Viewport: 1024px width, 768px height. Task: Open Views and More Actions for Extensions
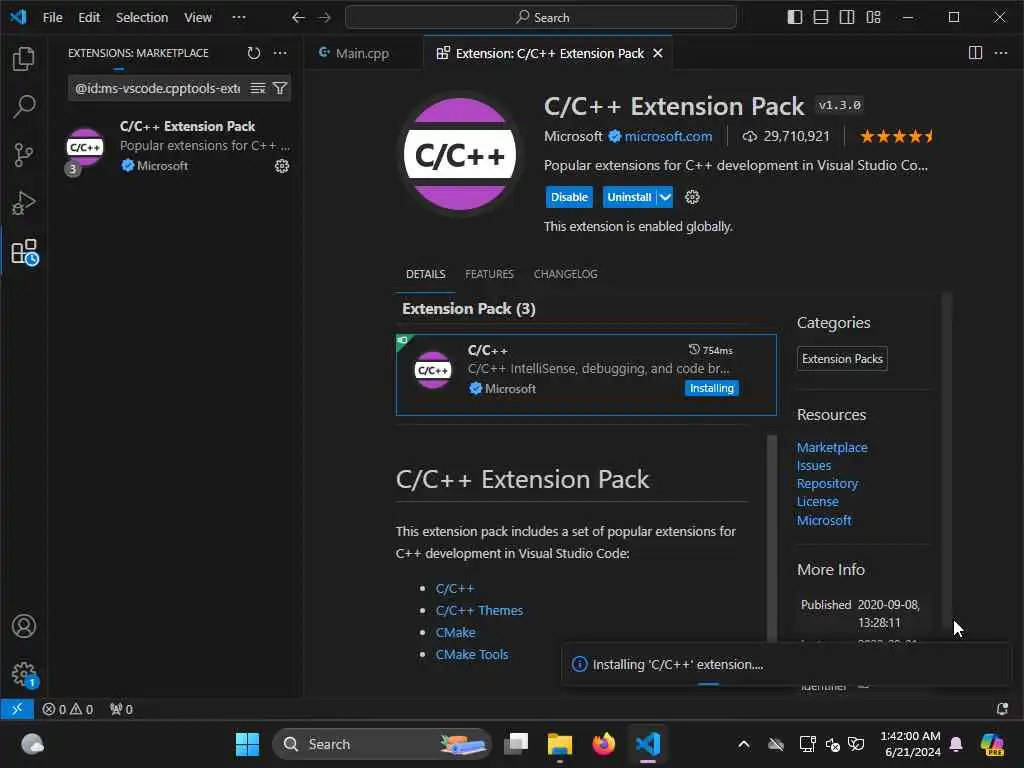pyautogui.click(x=280, y=53)
